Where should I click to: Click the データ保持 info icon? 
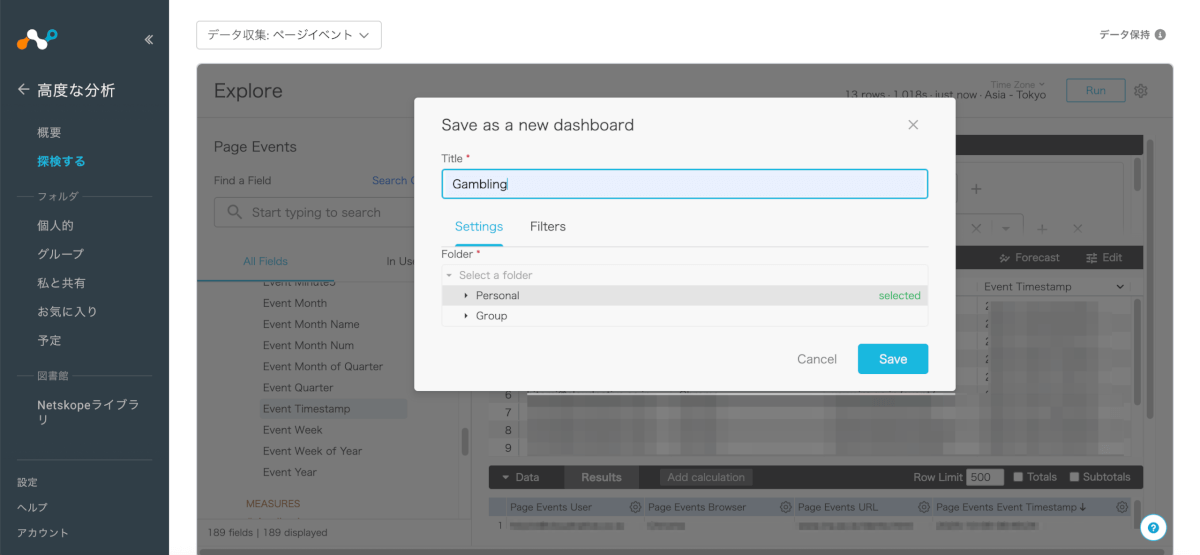click(x=1160, y=35)
